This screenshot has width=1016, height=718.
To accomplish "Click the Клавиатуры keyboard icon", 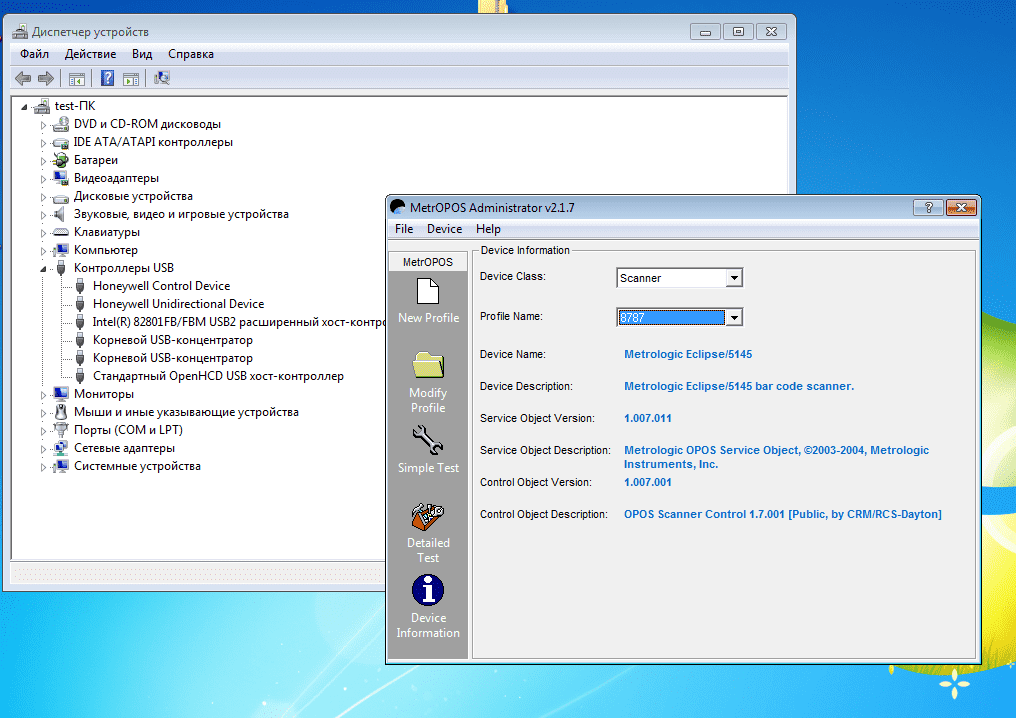I will click(61, 232).
